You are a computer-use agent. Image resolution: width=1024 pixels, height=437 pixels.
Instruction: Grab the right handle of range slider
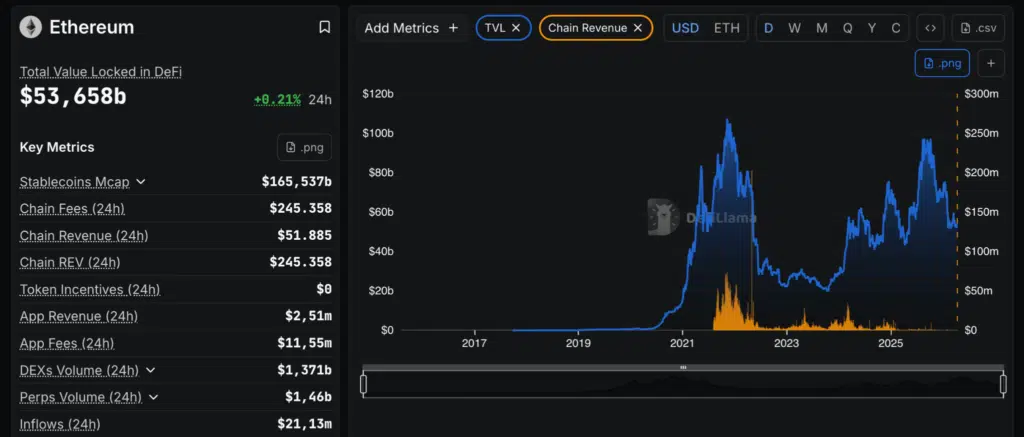pos(1003,385)
